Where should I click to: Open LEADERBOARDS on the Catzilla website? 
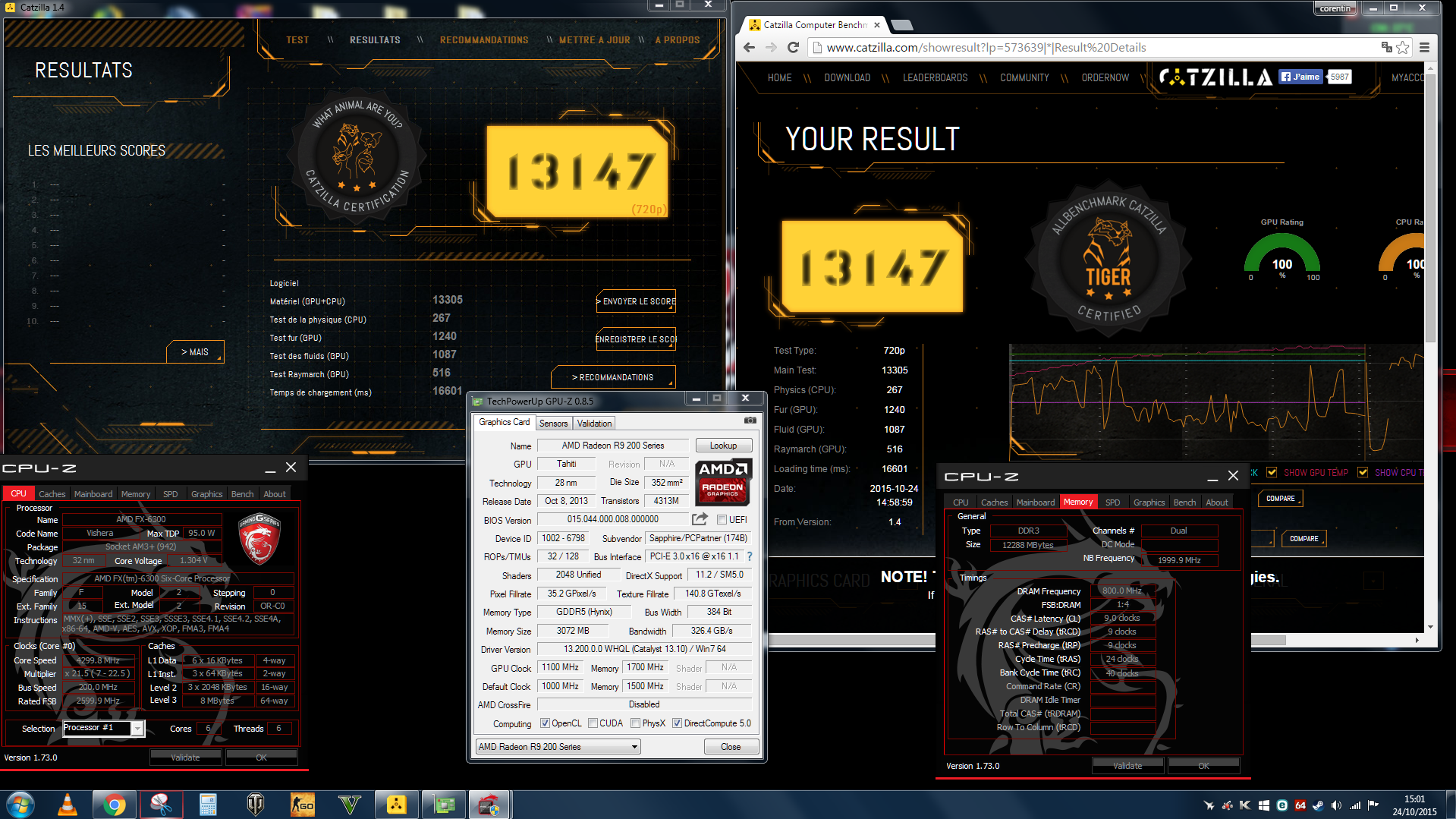coord(935,77)
